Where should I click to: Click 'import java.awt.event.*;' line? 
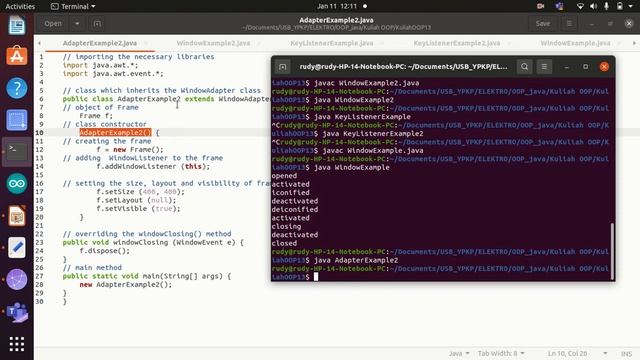tap(113, 73)
